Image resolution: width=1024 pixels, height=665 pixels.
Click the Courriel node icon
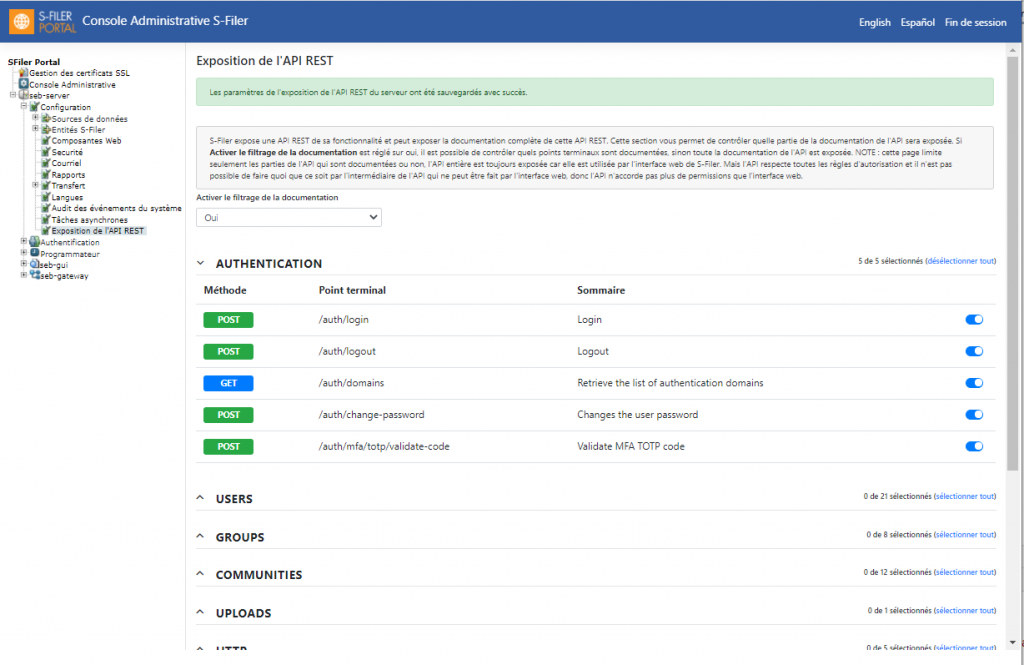coord(46,163)
